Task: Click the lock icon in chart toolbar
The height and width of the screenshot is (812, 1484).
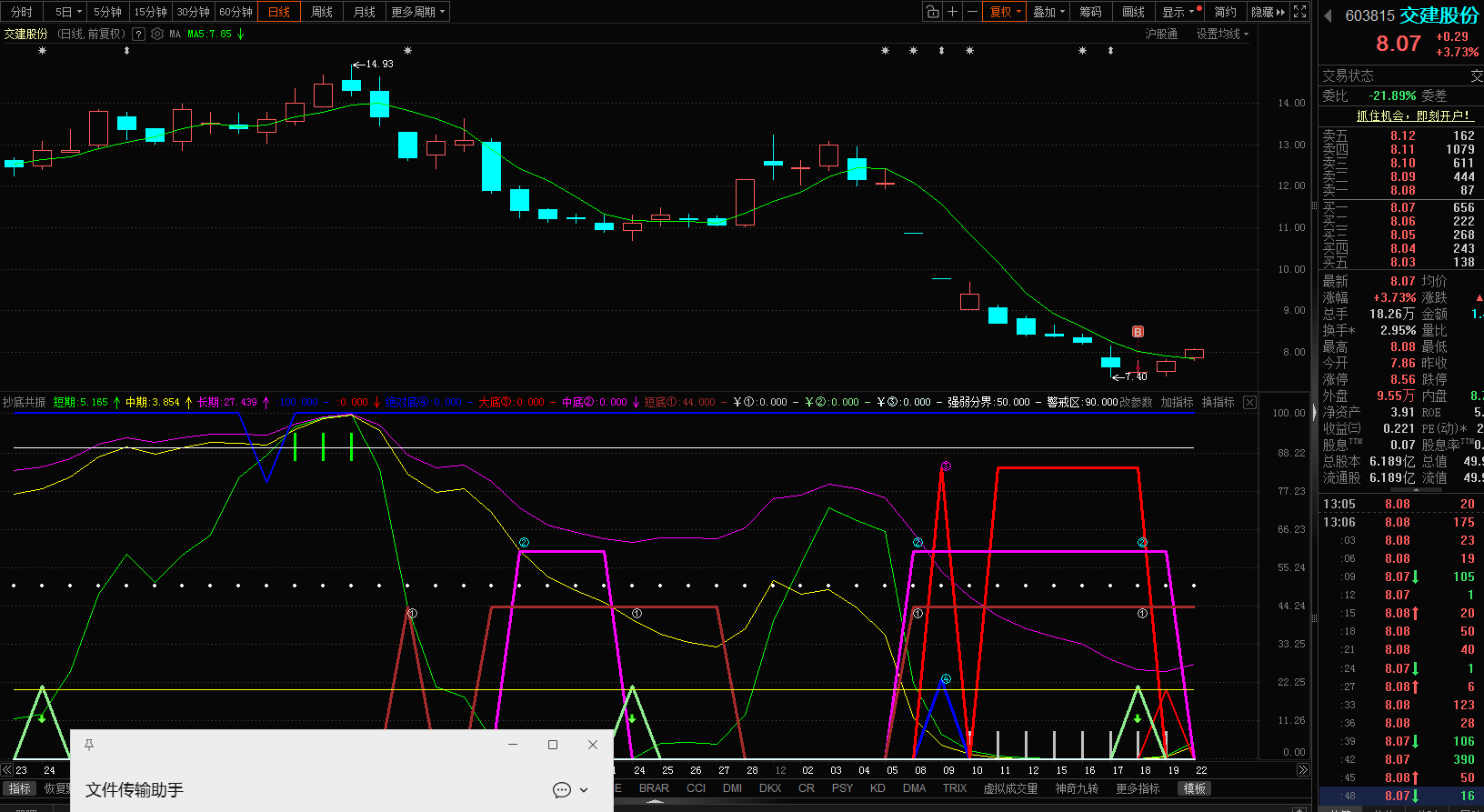Action: [932, 12]
